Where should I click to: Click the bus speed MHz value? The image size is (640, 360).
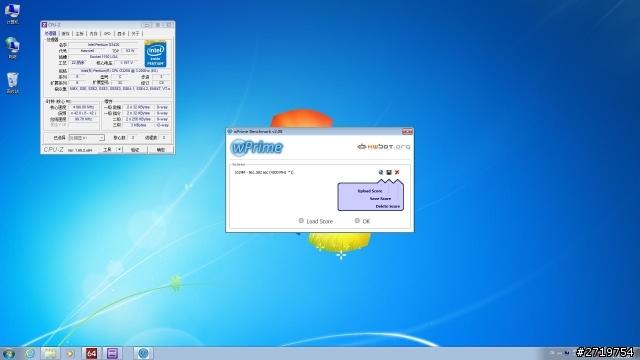point(83,119)
